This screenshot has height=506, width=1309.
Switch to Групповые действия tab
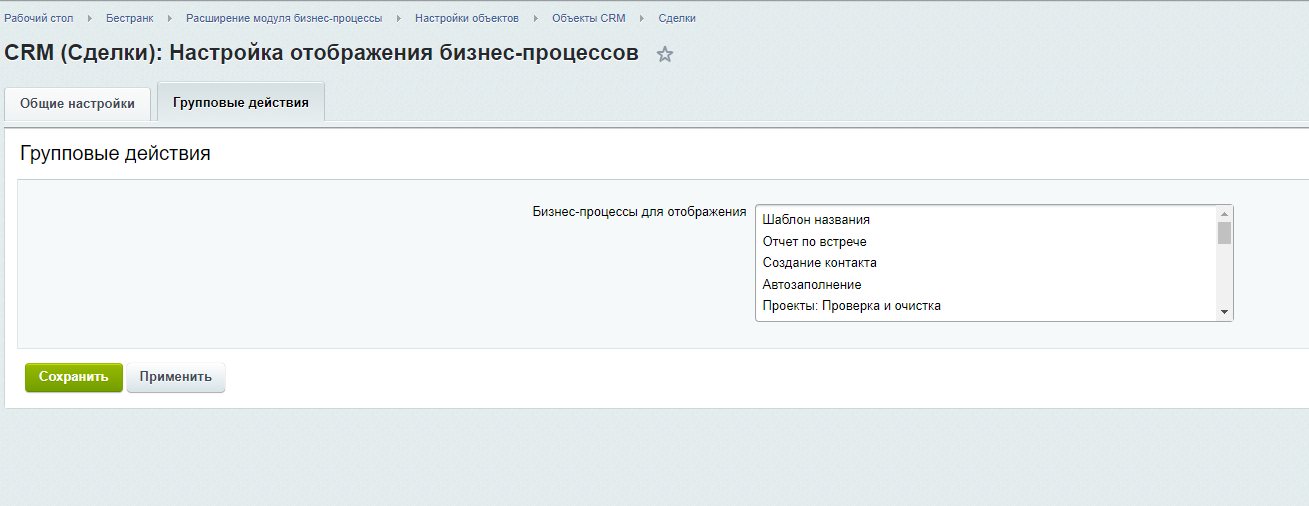[240, 103]
